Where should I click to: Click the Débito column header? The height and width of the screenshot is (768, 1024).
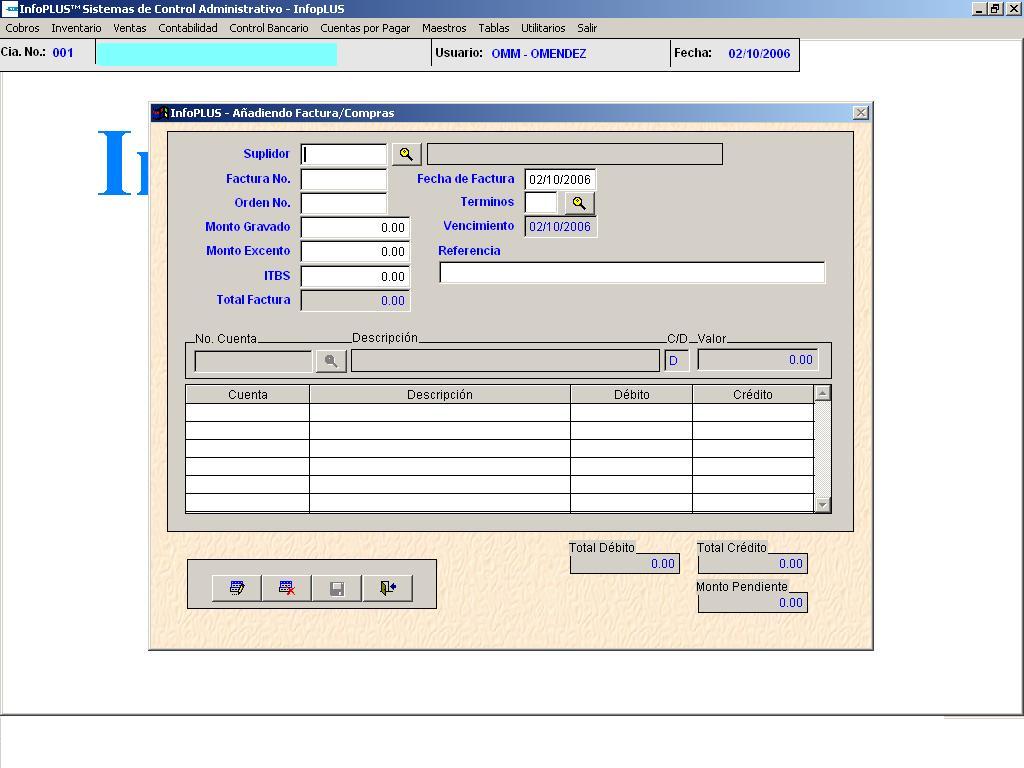tap(632, 394)
